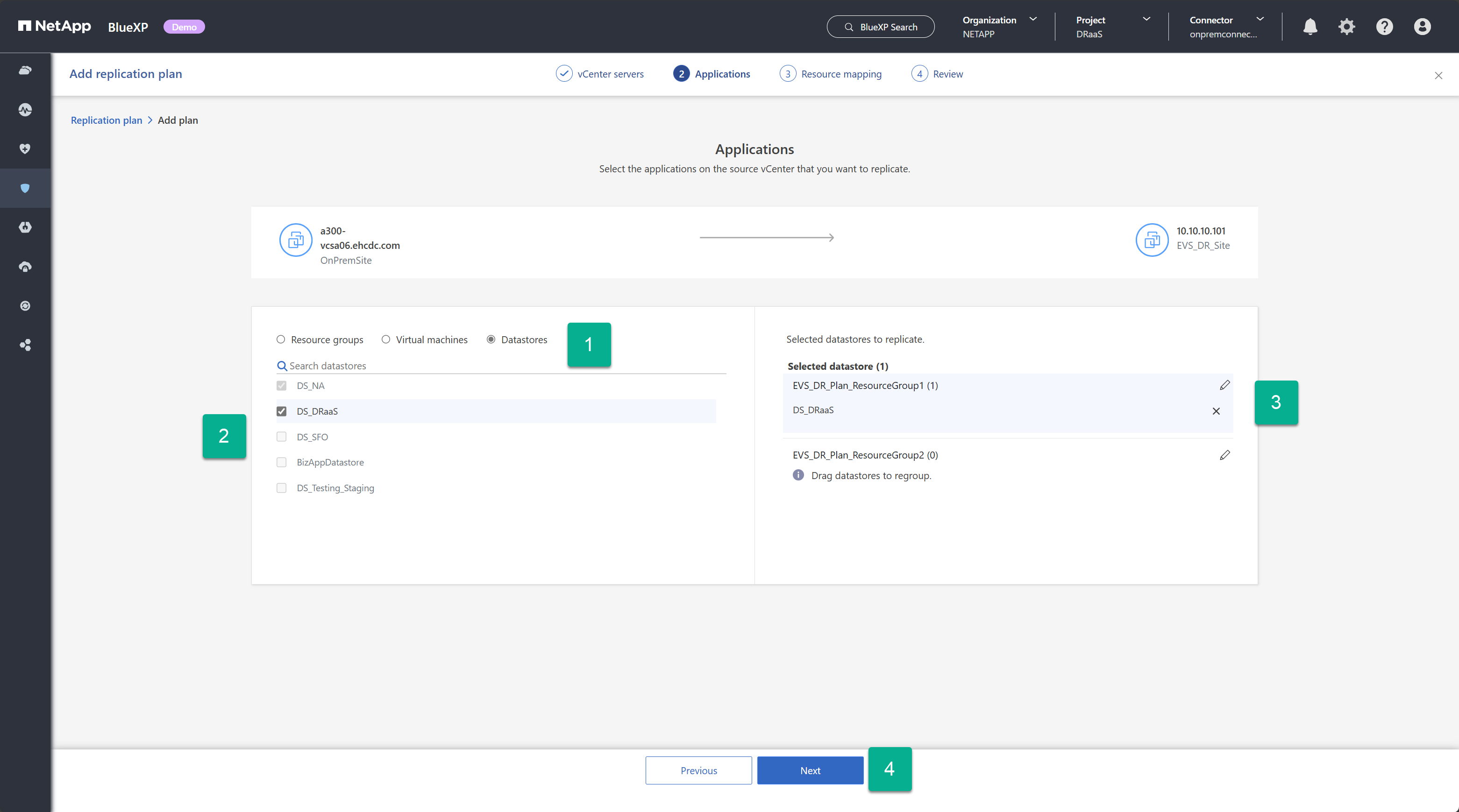1459x812 pixels.
Task: Open the user account icon
Action: (1422, 27)
